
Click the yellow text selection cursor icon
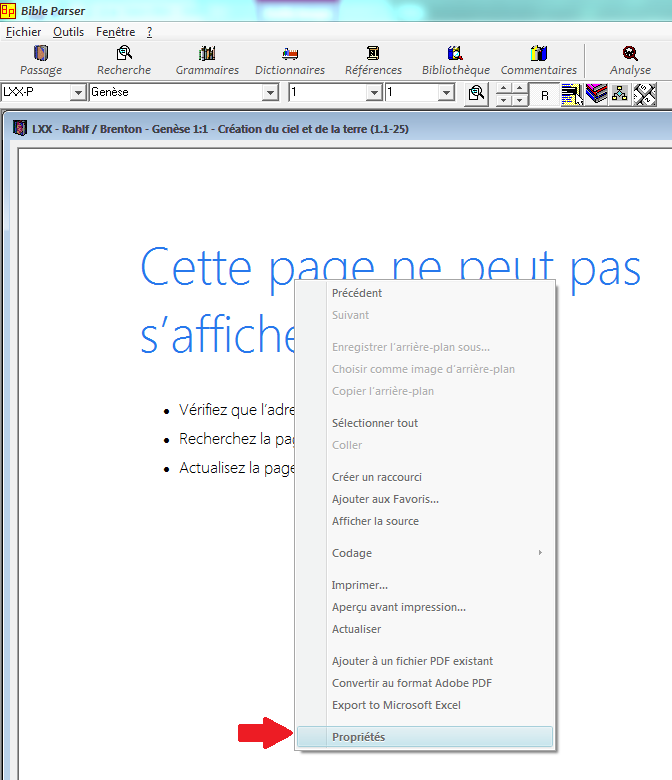pyautogui.click(x=572, y=95)
